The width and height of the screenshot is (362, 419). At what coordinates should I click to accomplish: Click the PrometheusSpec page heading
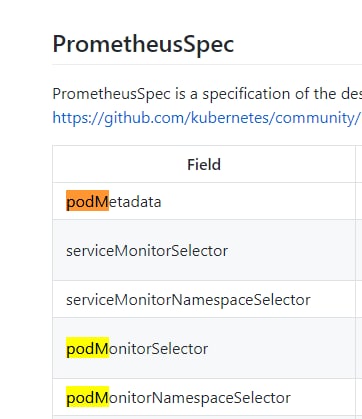(143, 44)
